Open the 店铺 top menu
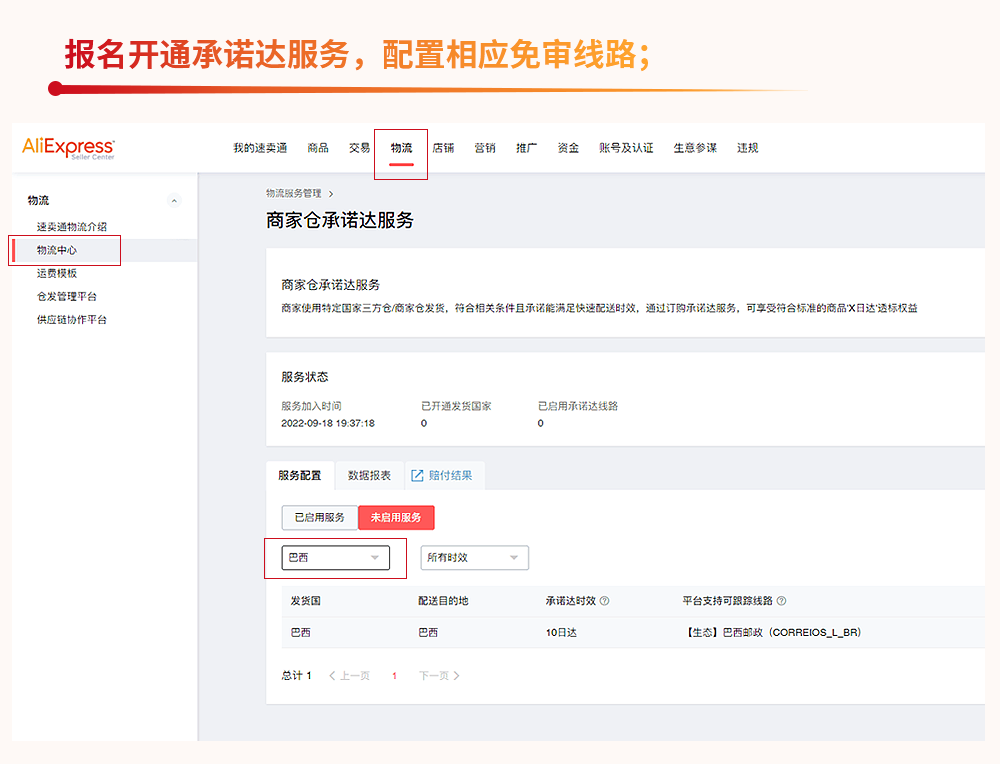 point(443,148)
